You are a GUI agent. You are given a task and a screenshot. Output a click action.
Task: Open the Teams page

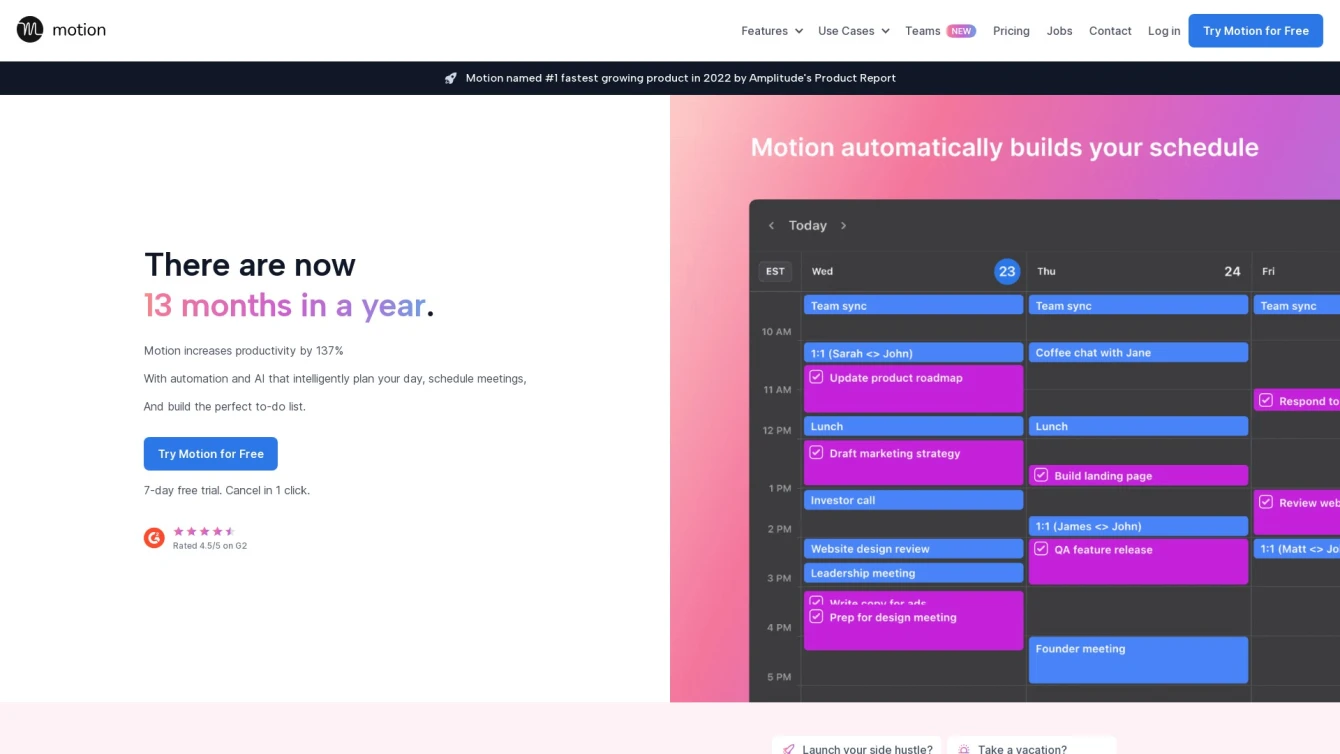click(922, 31)
